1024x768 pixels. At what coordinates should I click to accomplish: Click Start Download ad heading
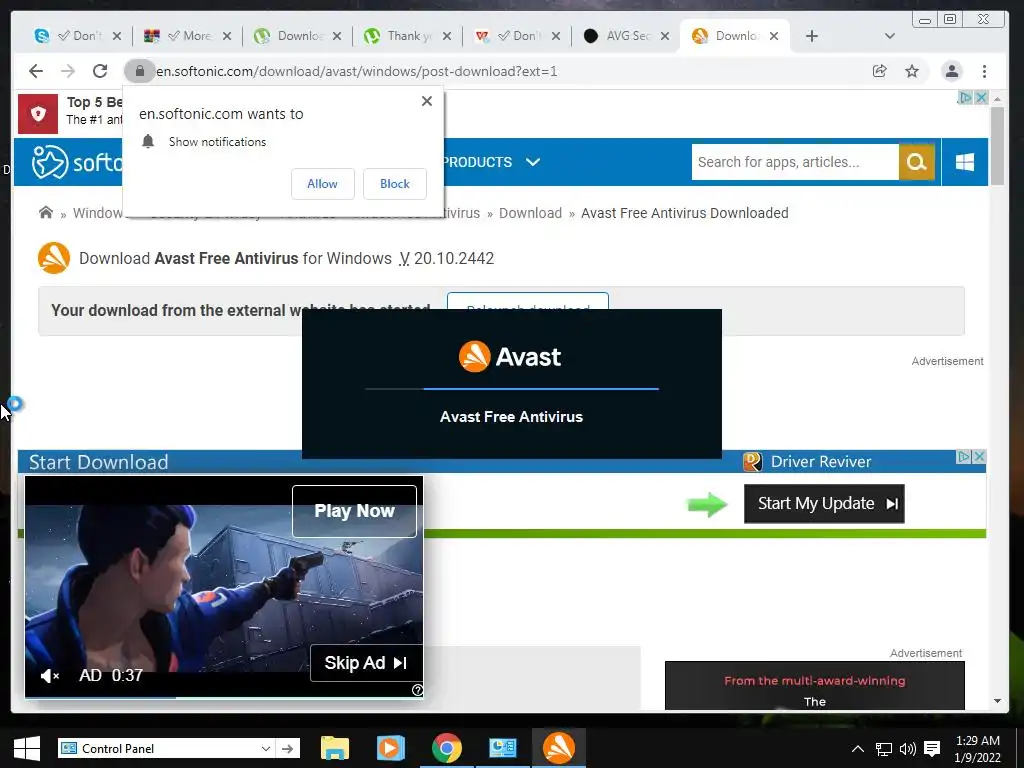point(99,462)
